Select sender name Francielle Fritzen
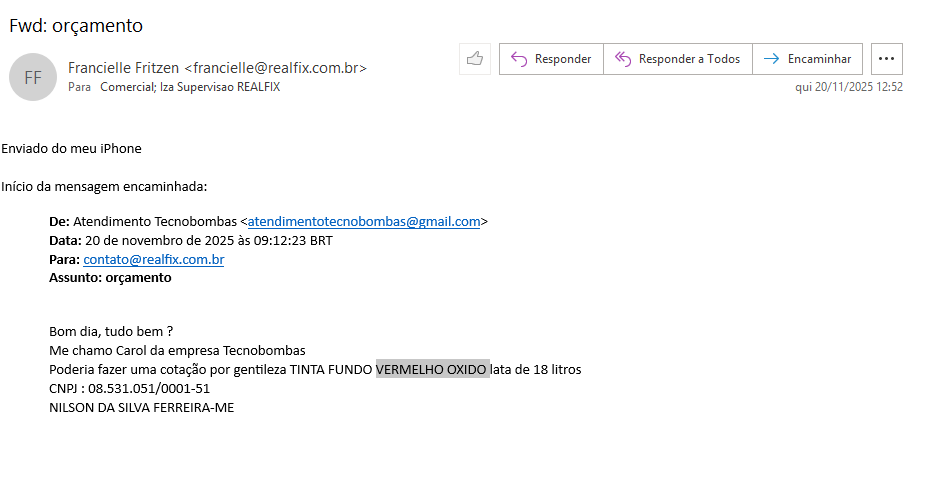926x502 pixels. tap(124, 68)
